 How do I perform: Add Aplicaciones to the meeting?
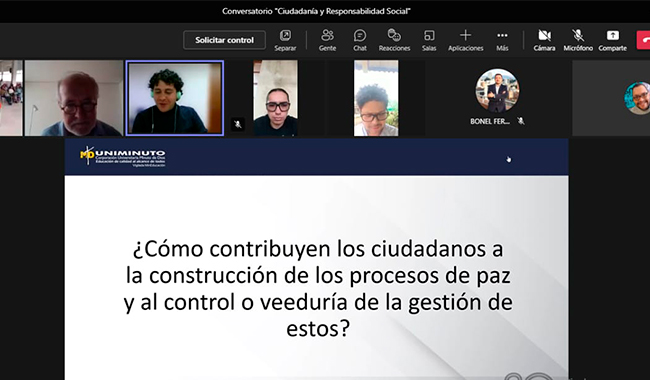pos(466,40)
